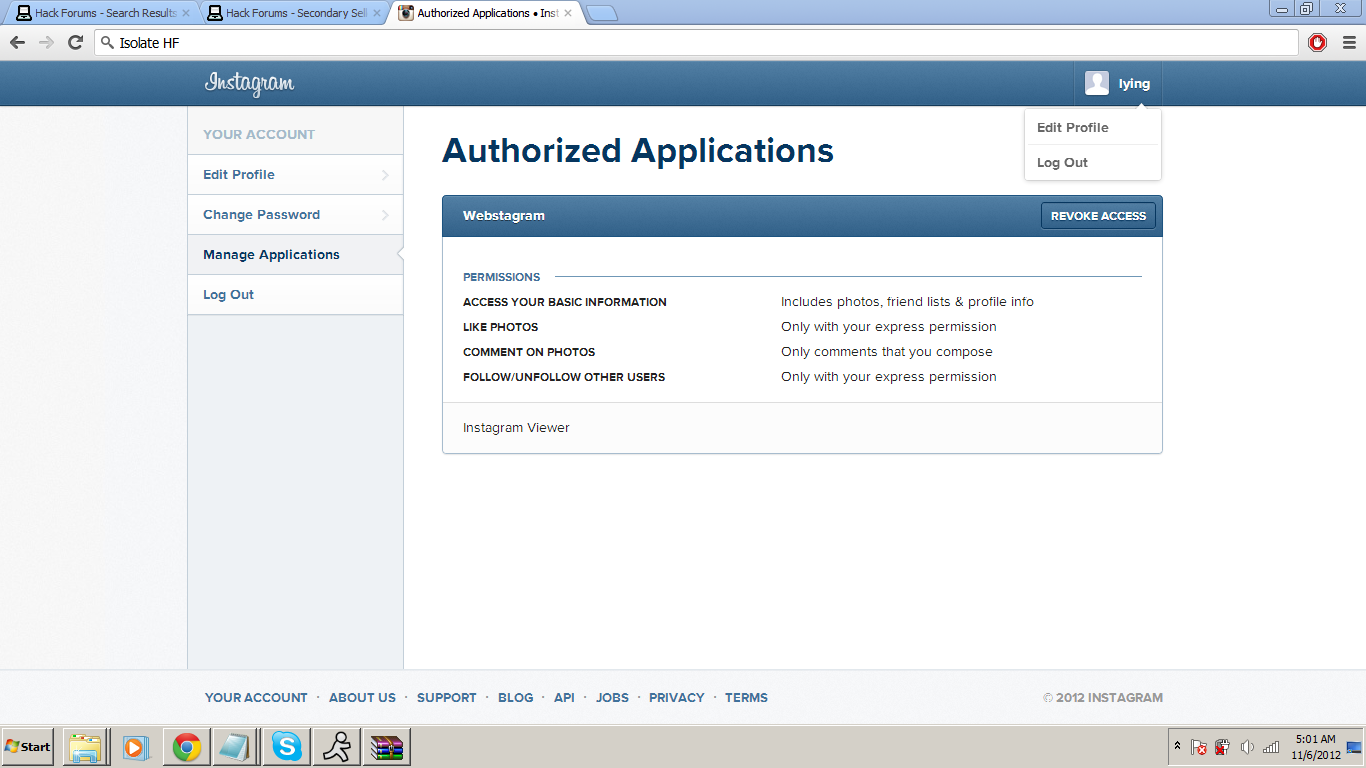Open Change Password in the sidebar
The height and width of the screenshot is (768, 1366).
[x=295, y=215]
